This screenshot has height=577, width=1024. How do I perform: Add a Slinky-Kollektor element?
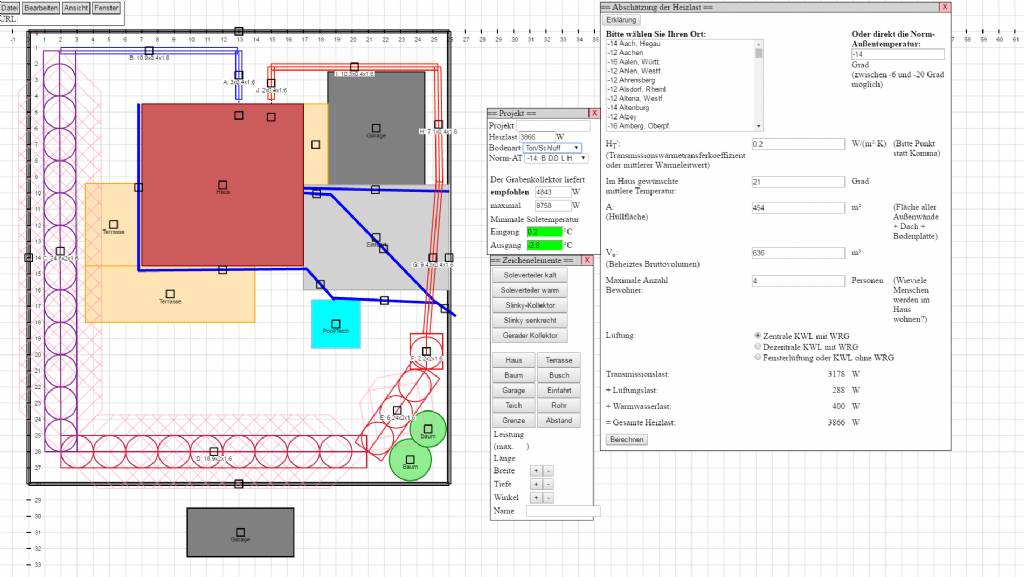coord(529,304)
